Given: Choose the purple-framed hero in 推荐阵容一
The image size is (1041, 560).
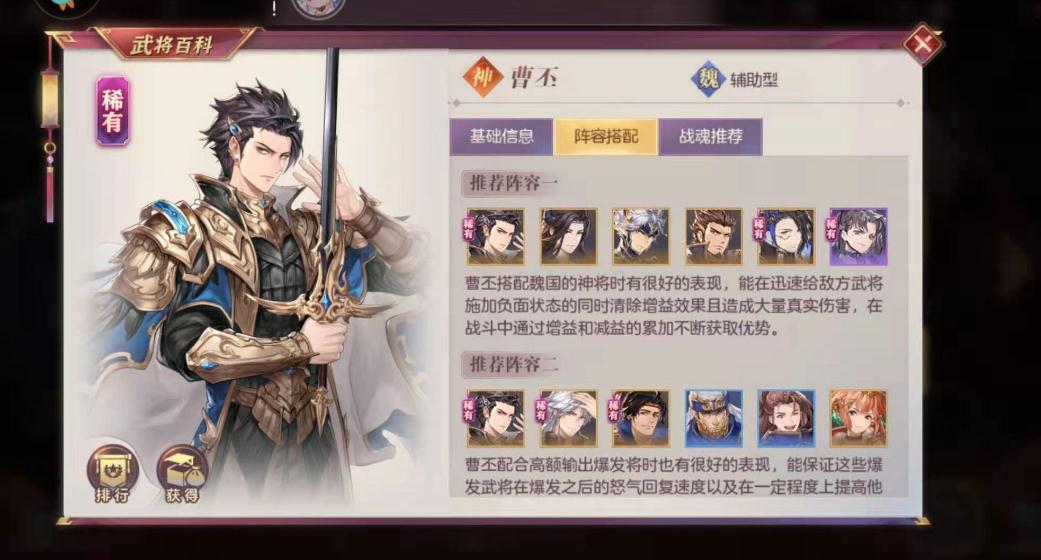Looking at the screenshot, I should (x=858, y=236).
